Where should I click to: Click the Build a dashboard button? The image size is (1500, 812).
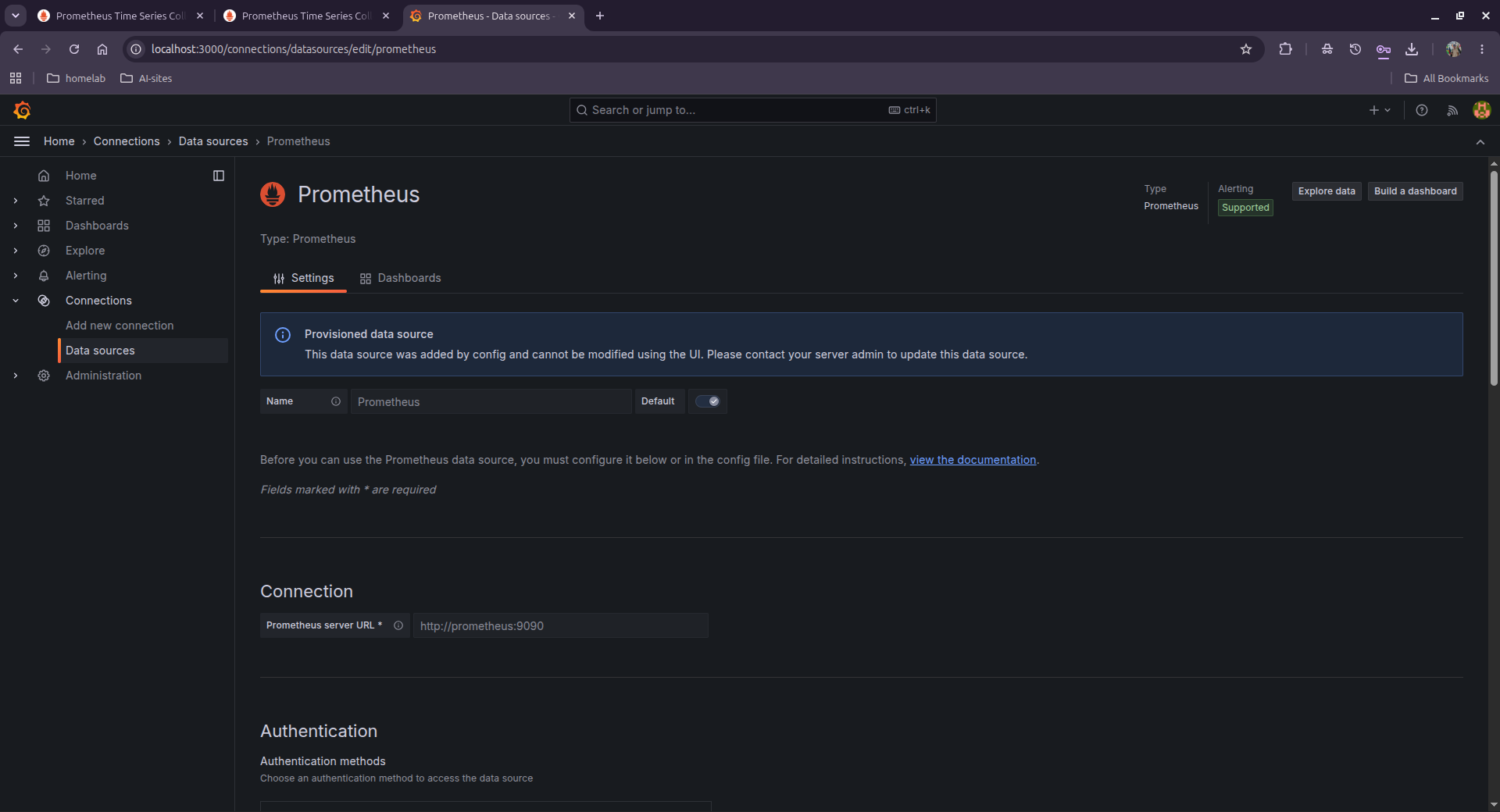pyautogui.click(x=1416, y=191)
